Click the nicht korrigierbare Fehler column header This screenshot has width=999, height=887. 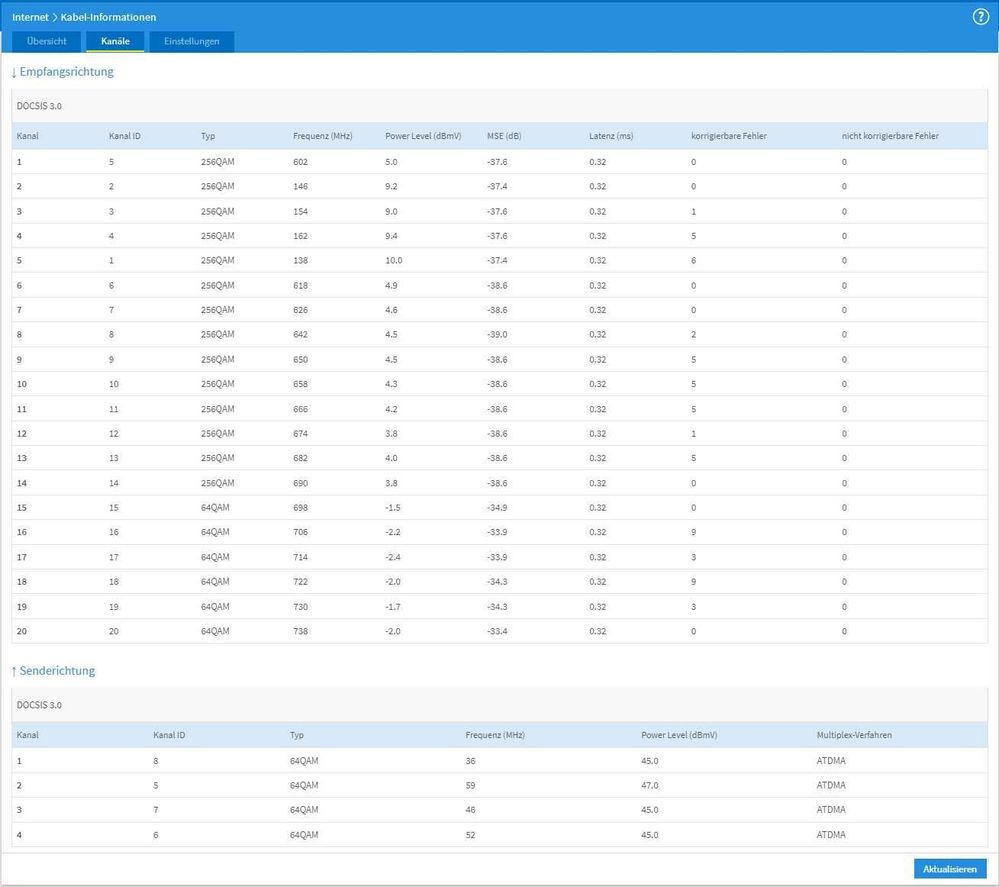point(890,136)
